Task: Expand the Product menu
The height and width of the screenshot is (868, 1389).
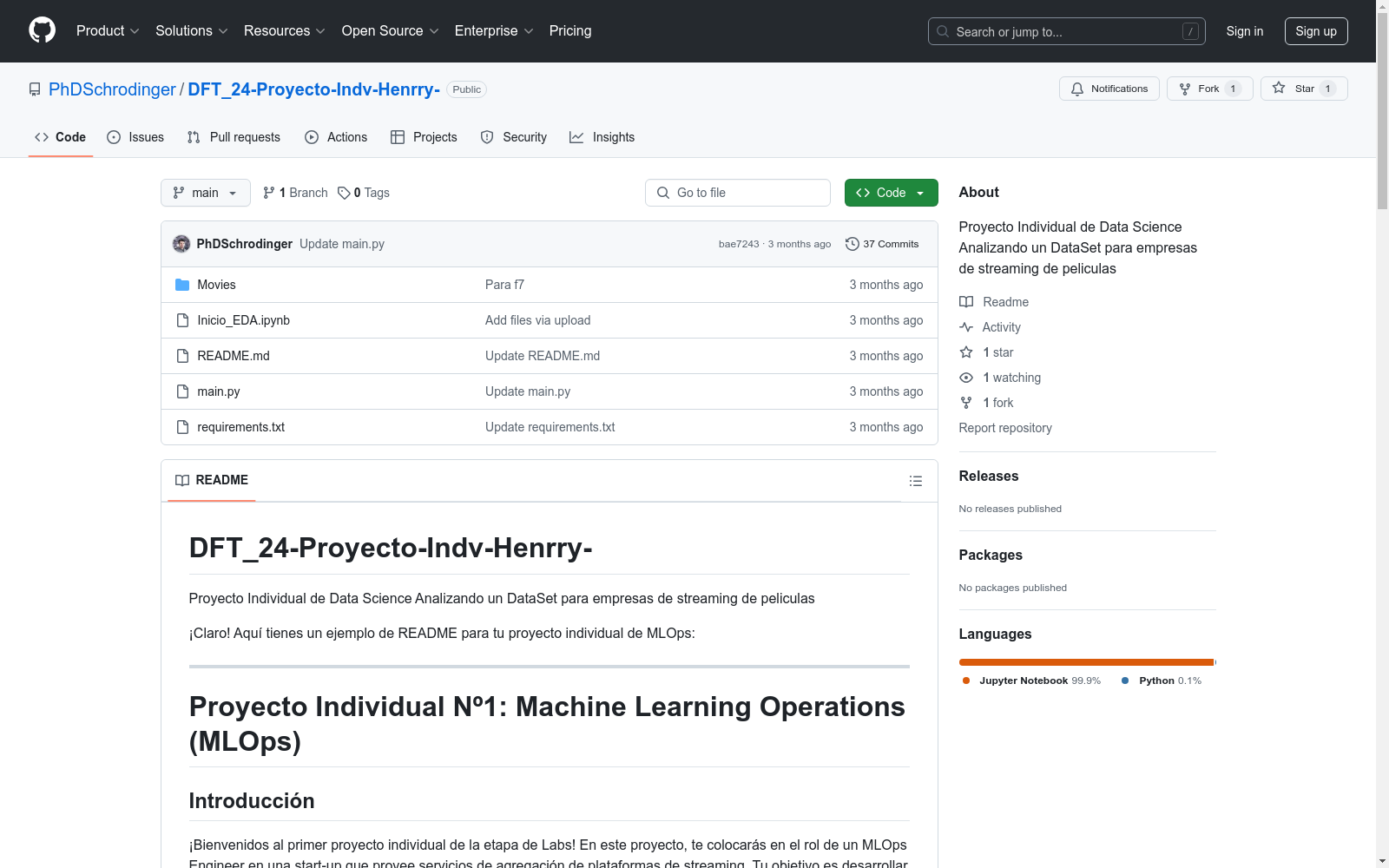Action: (108, 30)
